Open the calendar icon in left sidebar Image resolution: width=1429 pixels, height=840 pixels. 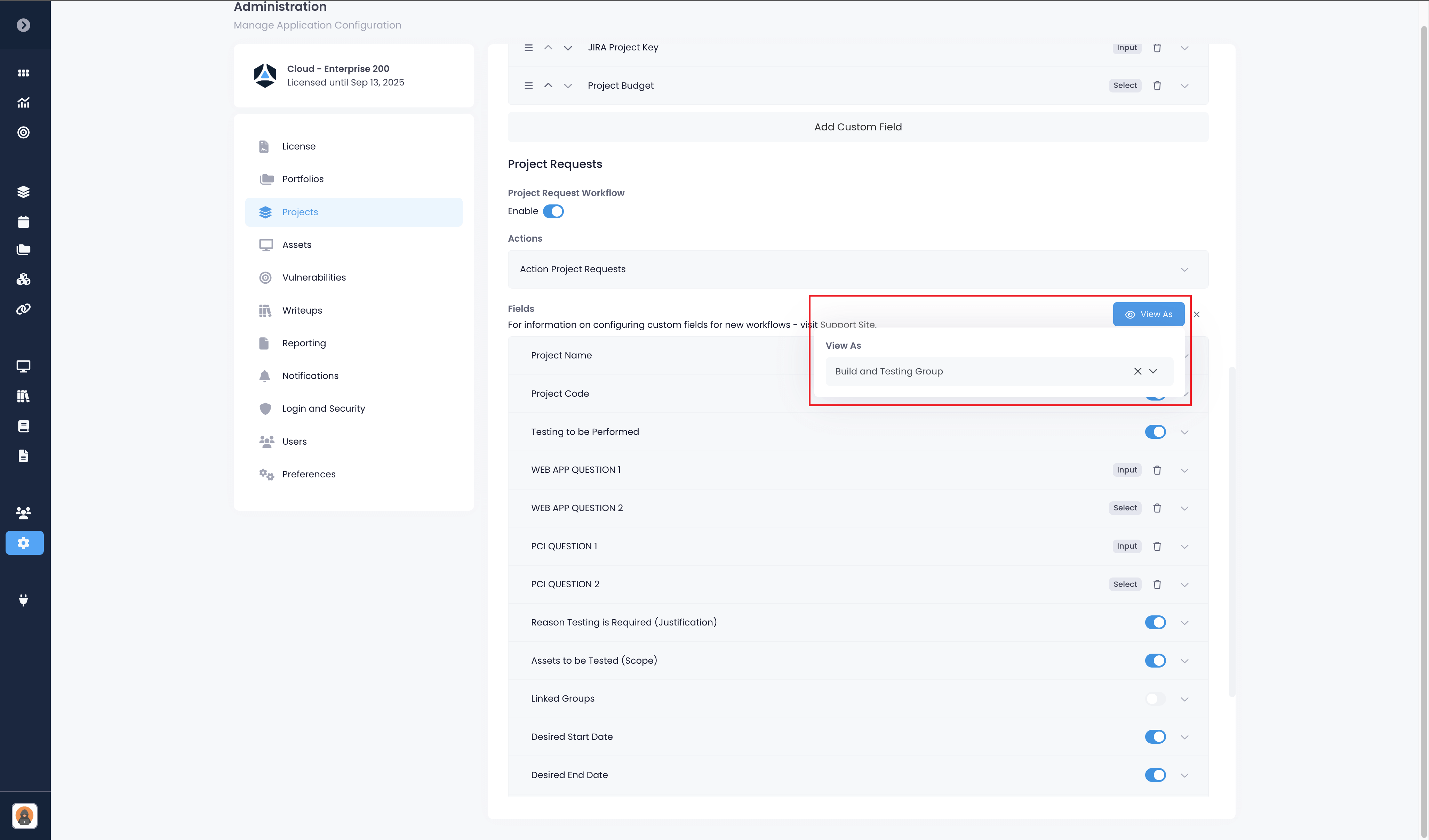(x=23, y=221)
